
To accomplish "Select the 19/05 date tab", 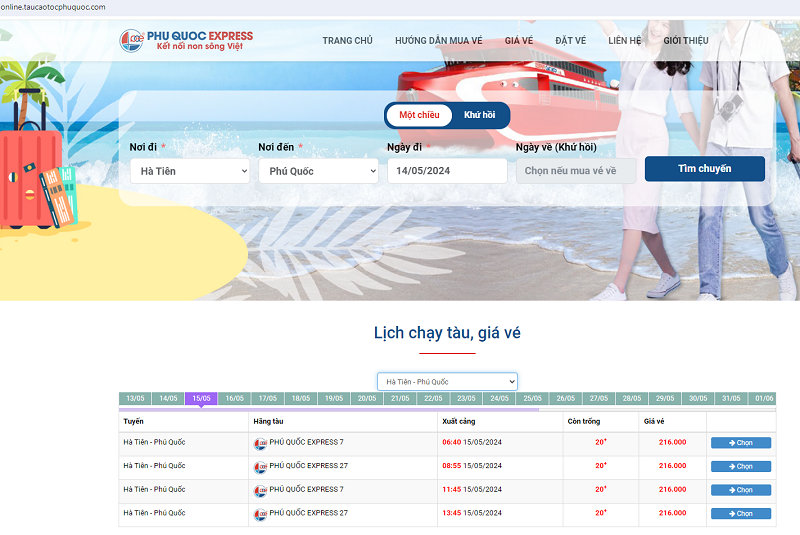I will coord(334,398).
